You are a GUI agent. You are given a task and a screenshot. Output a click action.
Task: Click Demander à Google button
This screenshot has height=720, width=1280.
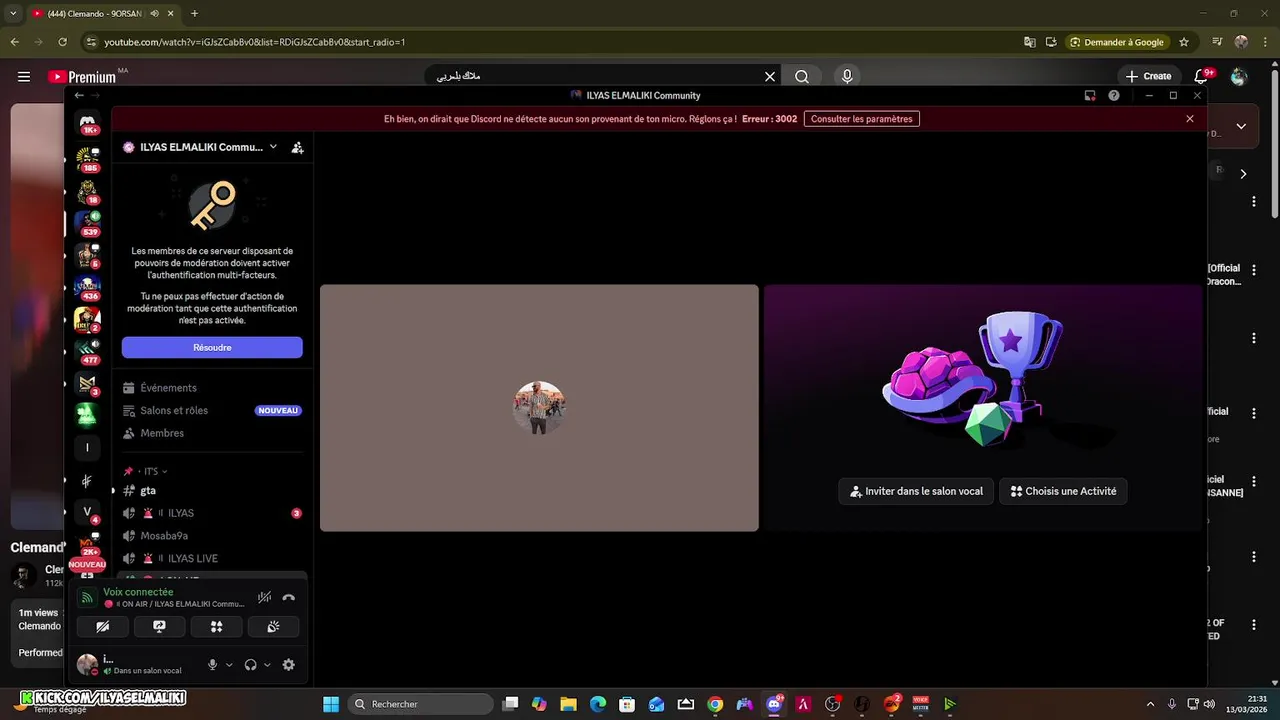point(1117,42)
